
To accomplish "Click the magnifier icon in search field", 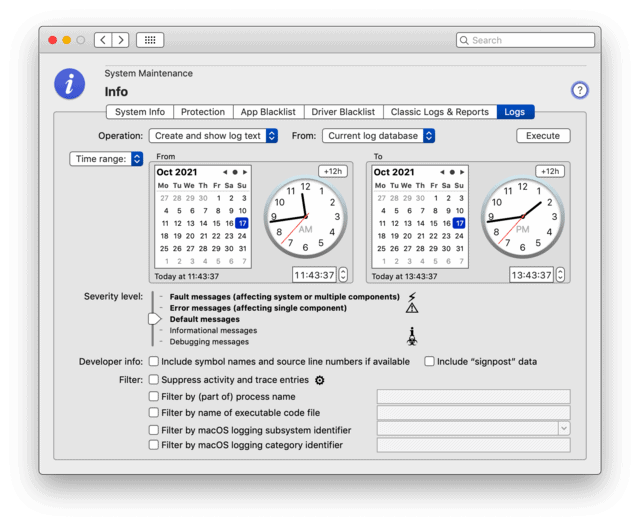I will [x=464, y=40].
